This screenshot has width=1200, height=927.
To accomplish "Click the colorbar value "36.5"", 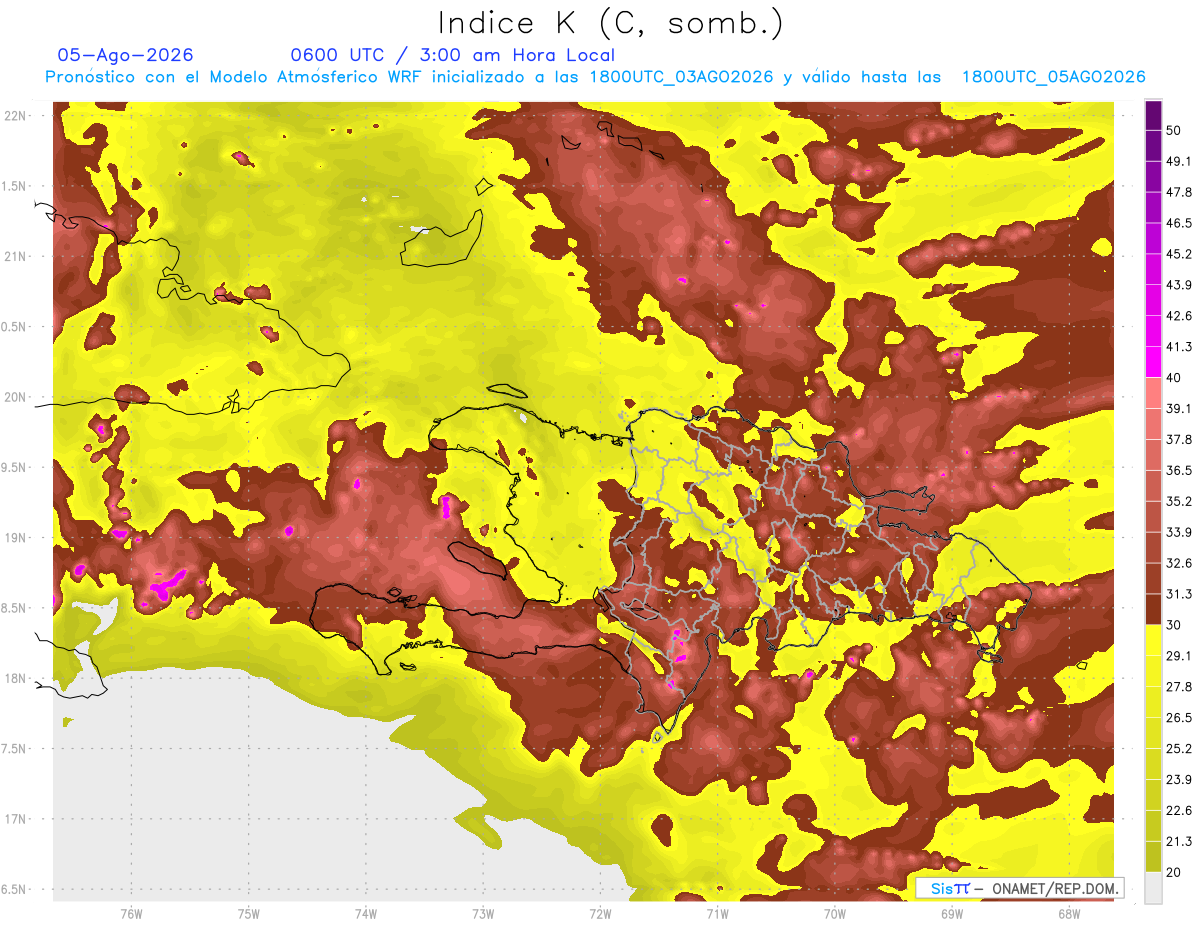I will click(1178, 470).
